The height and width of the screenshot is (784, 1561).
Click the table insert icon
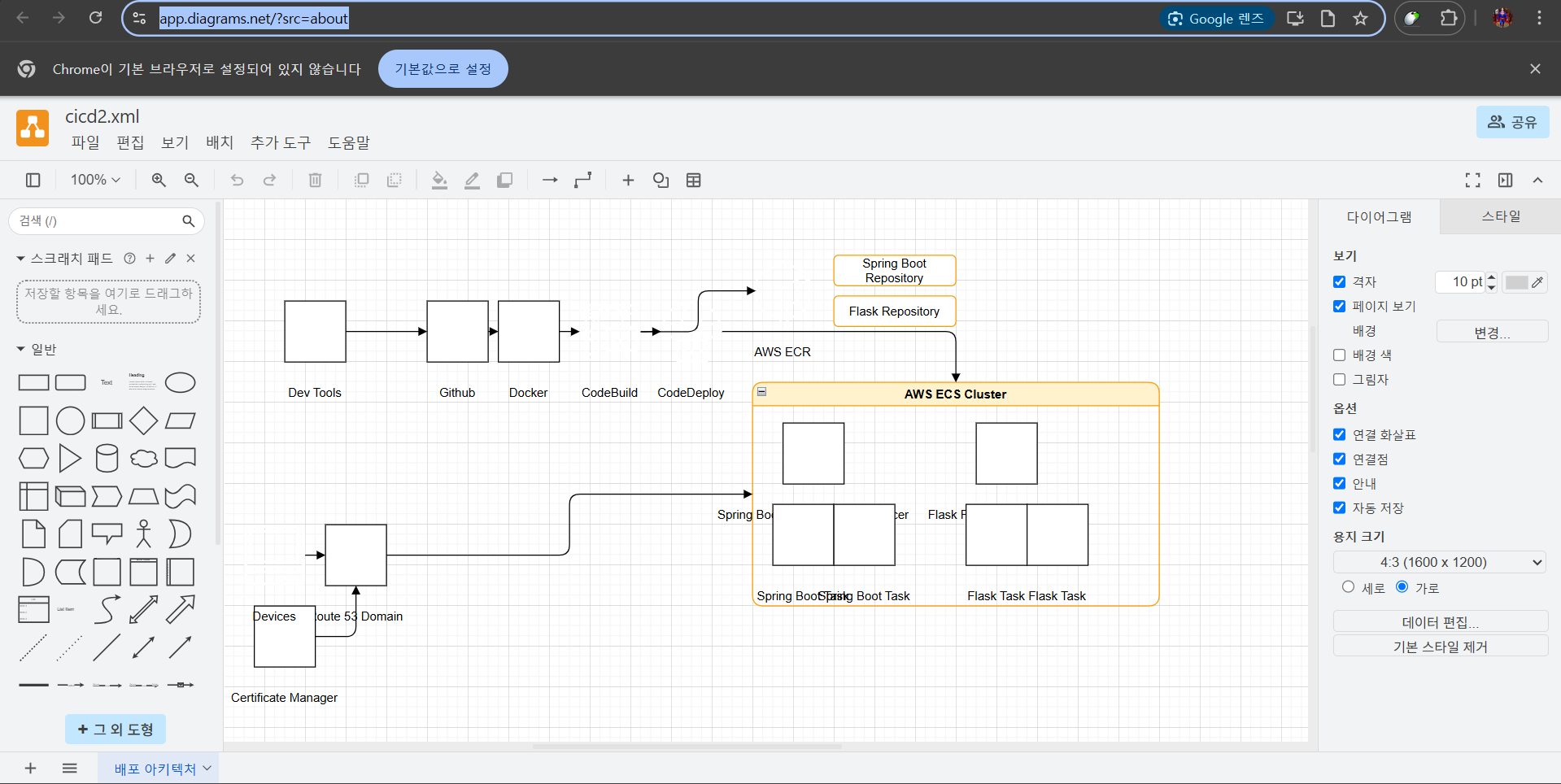(693, 180)
